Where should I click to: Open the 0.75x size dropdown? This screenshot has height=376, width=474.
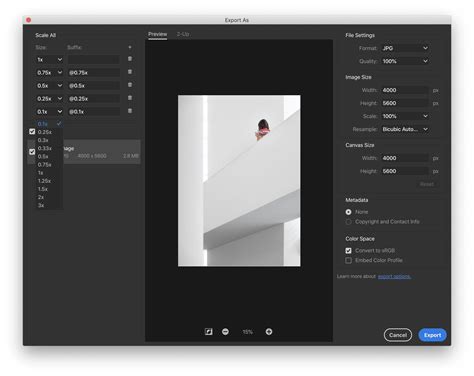point(49,73)
